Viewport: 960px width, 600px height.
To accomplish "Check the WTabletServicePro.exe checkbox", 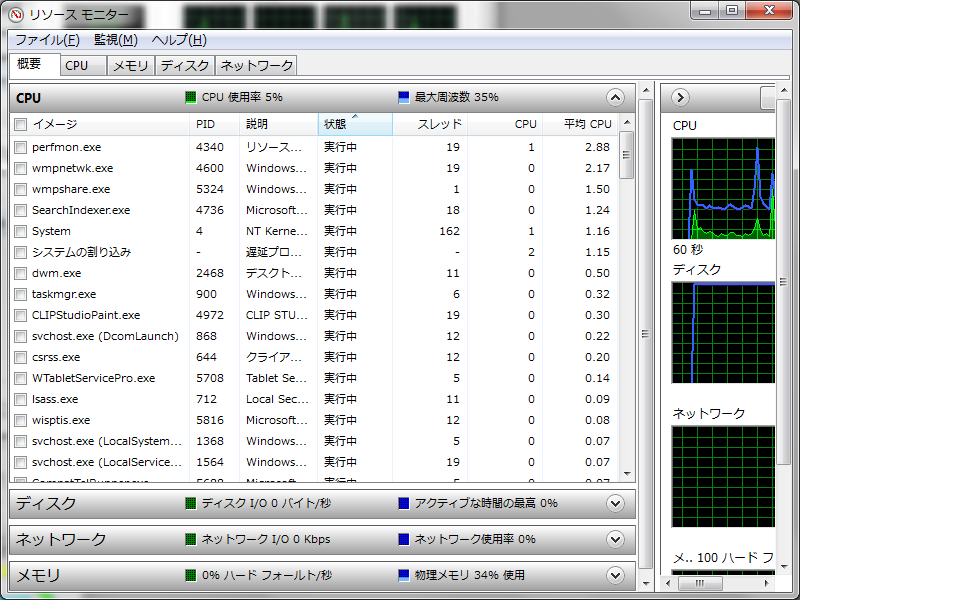I will (21, 378).
